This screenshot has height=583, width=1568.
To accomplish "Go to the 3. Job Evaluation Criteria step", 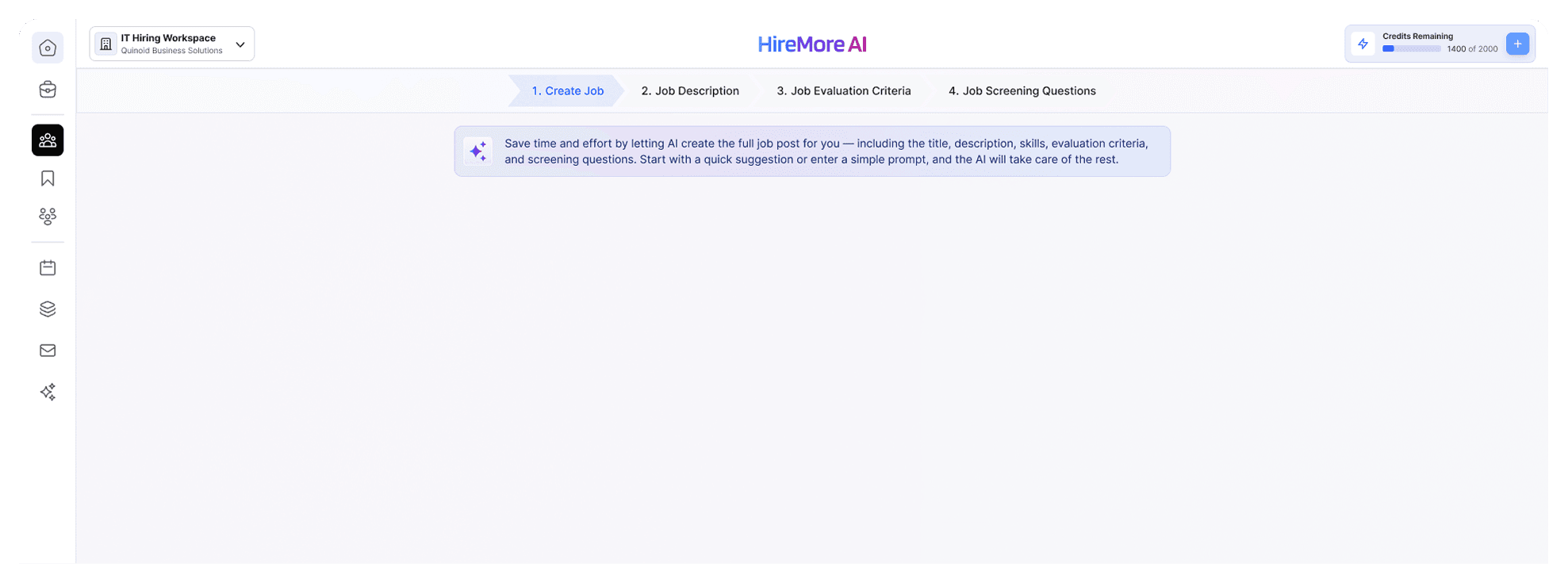I will [x=844, y=91].
